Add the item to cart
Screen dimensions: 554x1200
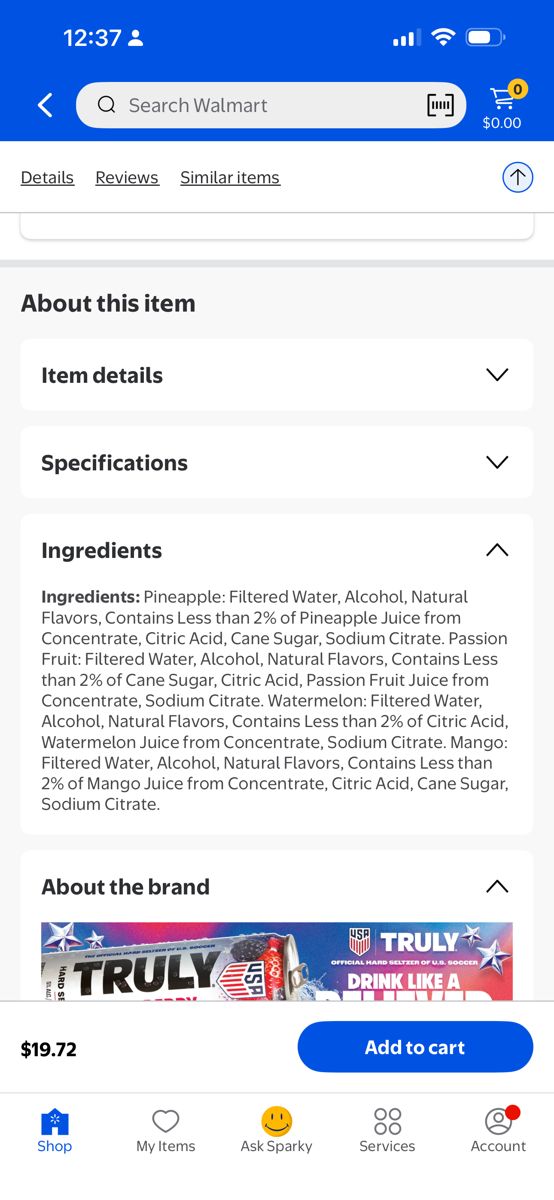(415, 1047)
